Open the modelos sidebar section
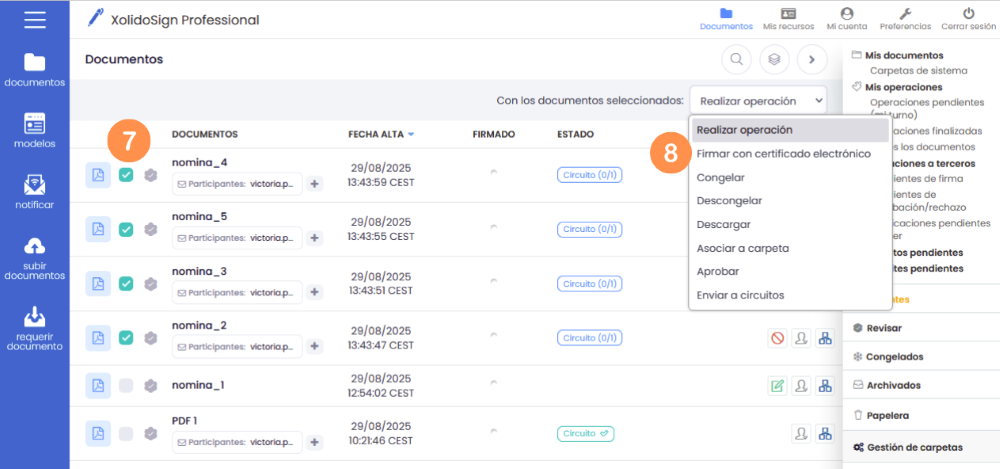 (x=34, y=123)
